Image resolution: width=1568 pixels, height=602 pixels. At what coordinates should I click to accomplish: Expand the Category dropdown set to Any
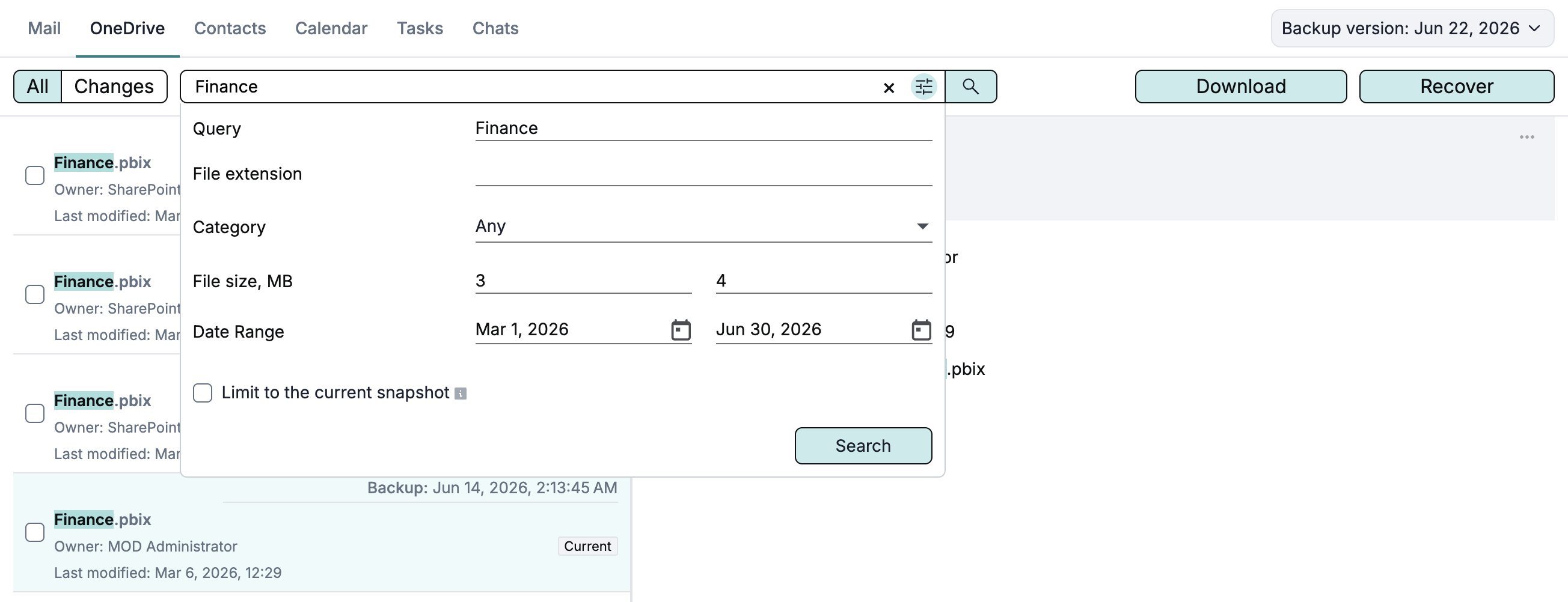703,227
